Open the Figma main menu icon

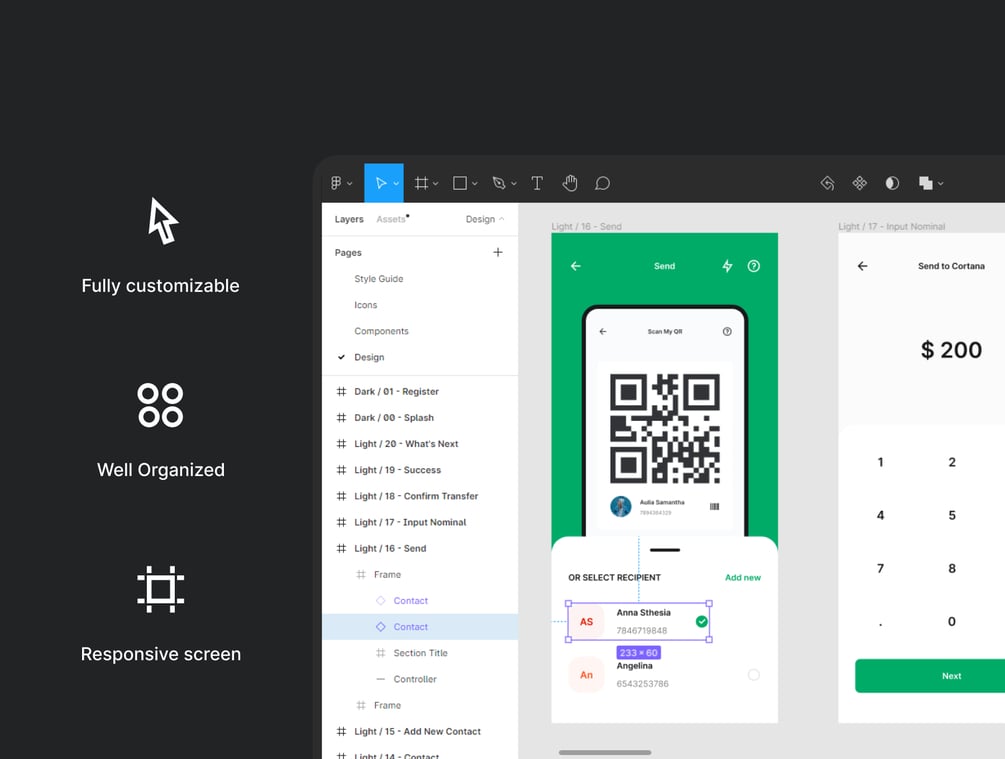coord(336,183)
